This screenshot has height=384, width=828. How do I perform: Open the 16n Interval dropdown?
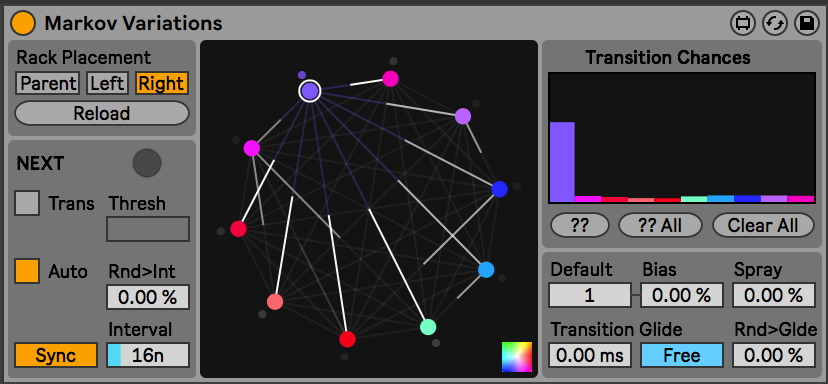(148, 355)
